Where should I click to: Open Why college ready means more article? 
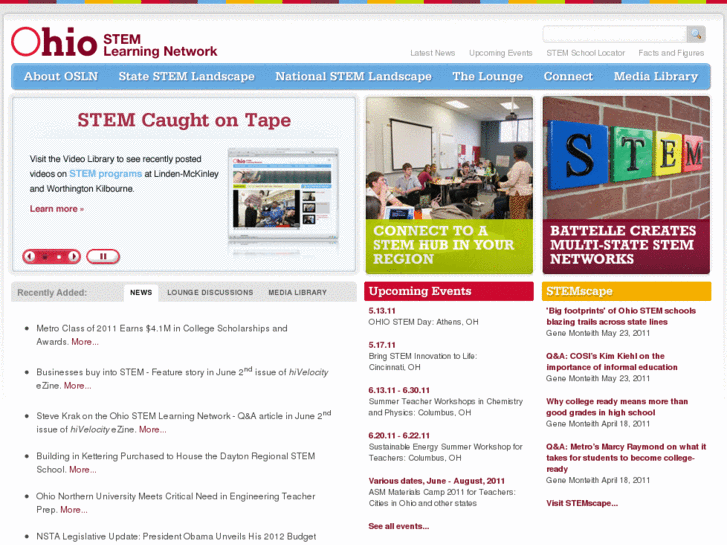[617, 407]
